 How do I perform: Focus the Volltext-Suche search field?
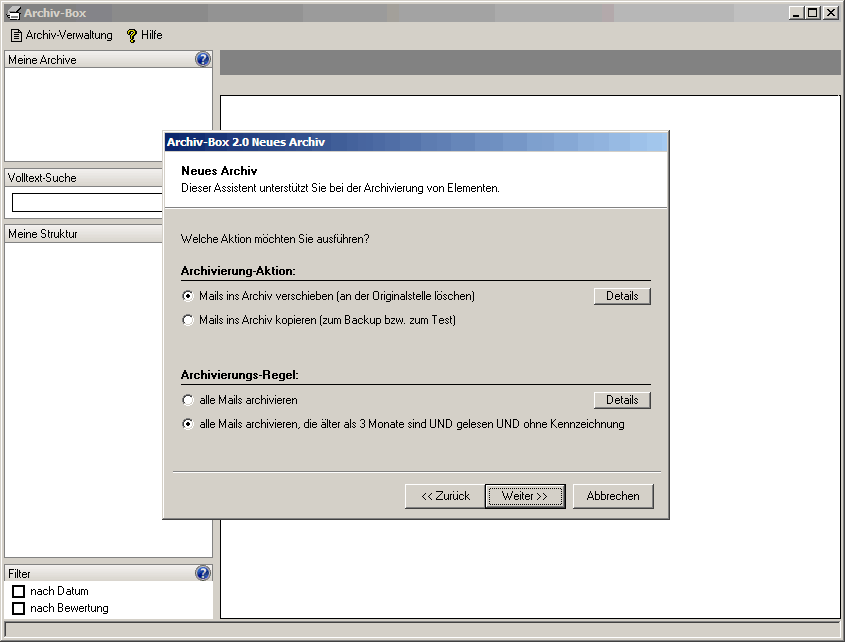tap(87, 203)
